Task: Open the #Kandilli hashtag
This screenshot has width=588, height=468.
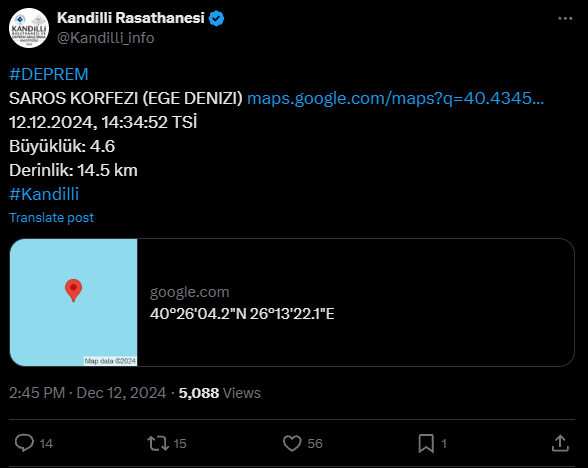Action: tap(44, 194)
